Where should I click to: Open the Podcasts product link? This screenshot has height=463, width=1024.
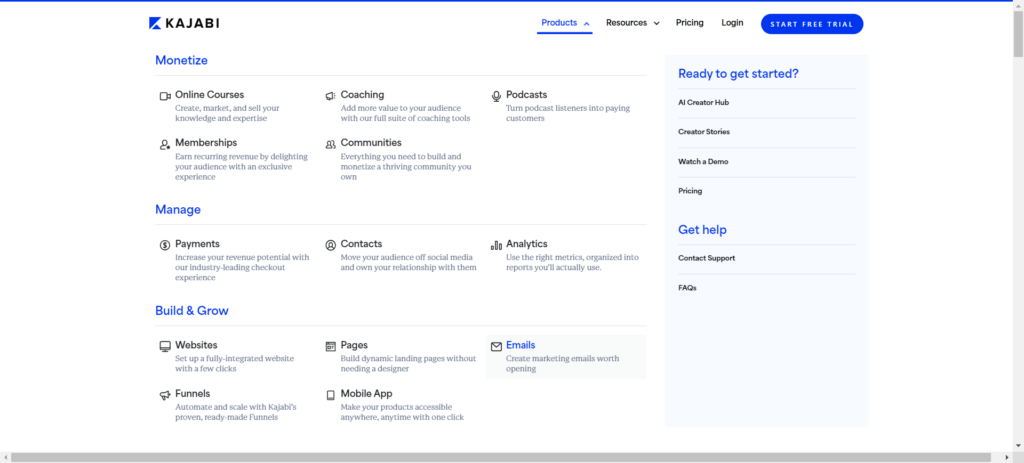click(x=526, y=95)
